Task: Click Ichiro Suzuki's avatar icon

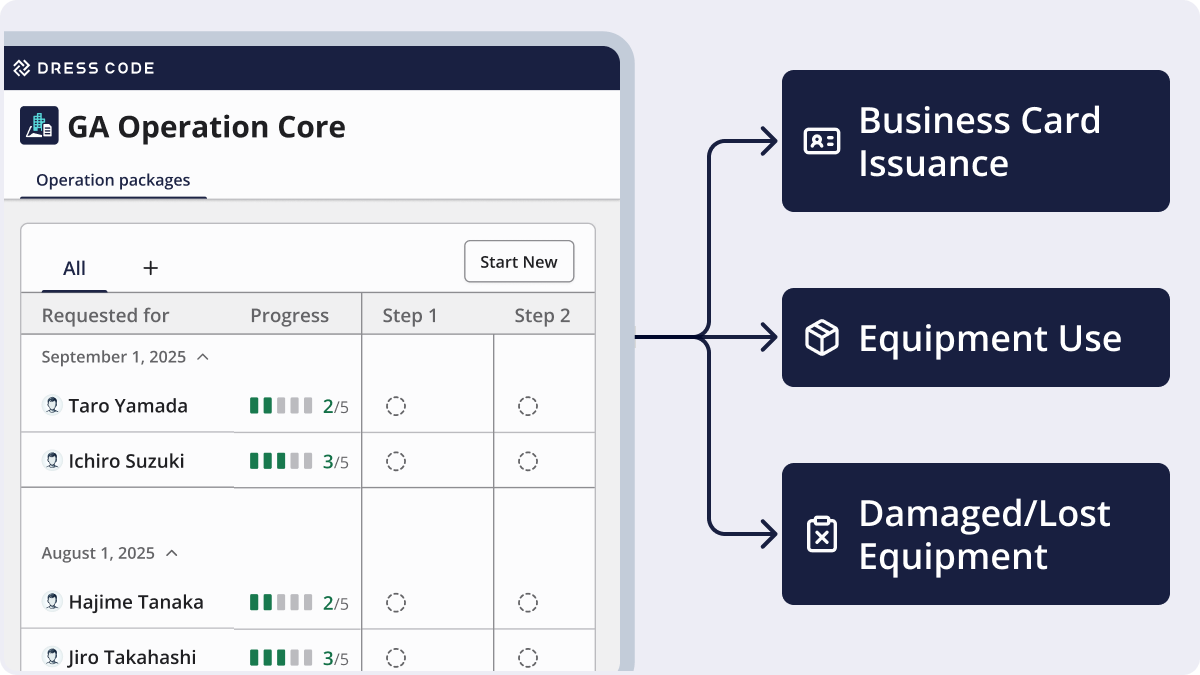Action: click(x=52, y=460)
